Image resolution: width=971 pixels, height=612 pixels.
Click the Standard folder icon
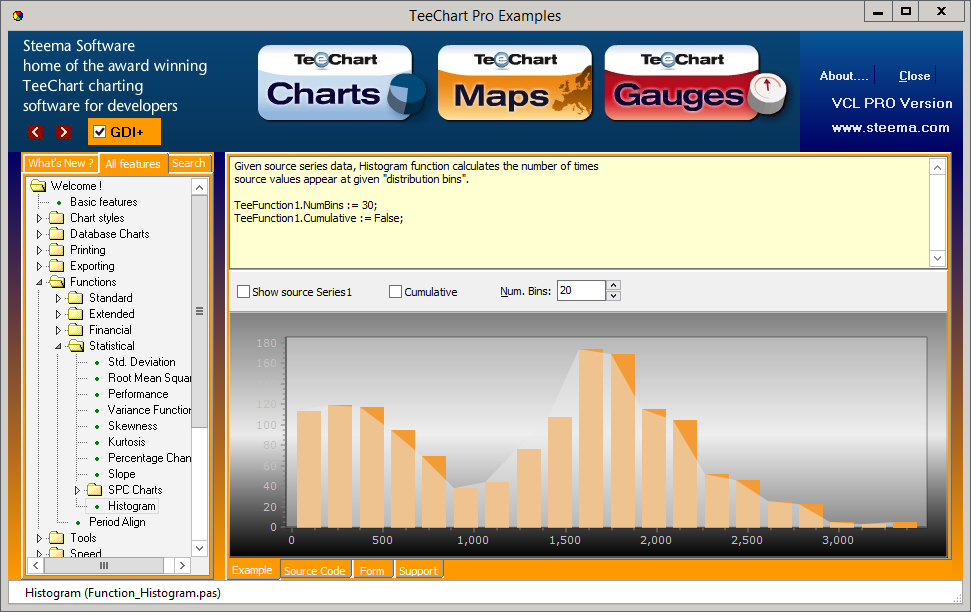pos(76,299)
